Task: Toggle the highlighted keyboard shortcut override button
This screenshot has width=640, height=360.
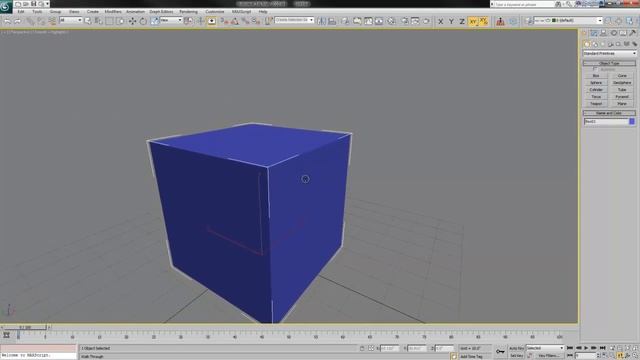Action: click(211, 21)
